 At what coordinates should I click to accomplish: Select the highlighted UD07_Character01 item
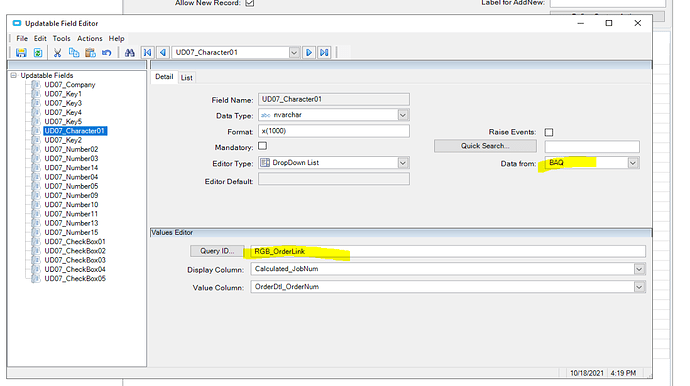point(75,131)
